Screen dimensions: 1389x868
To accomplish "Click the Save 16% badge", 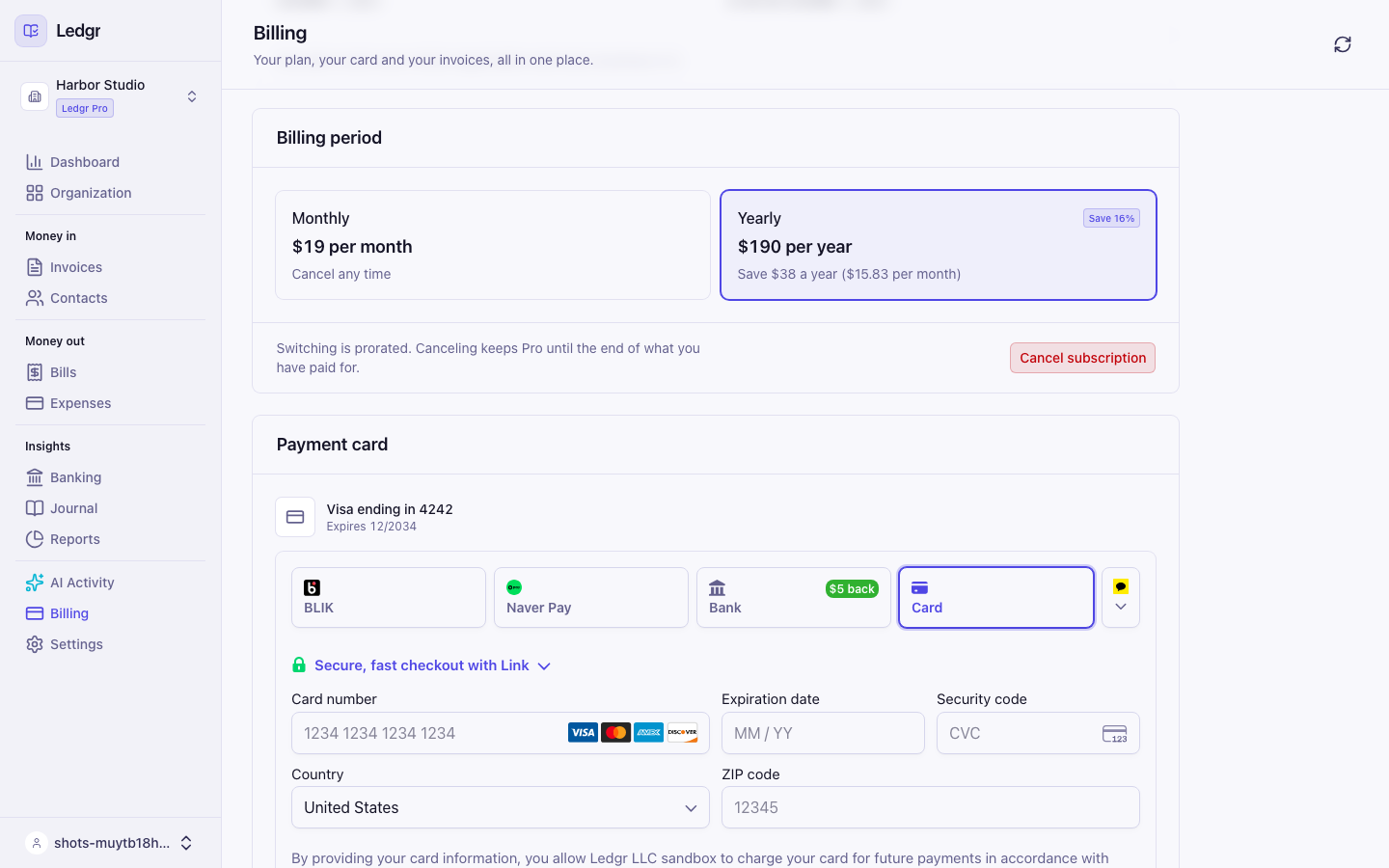I will [x=1111, y=218].
